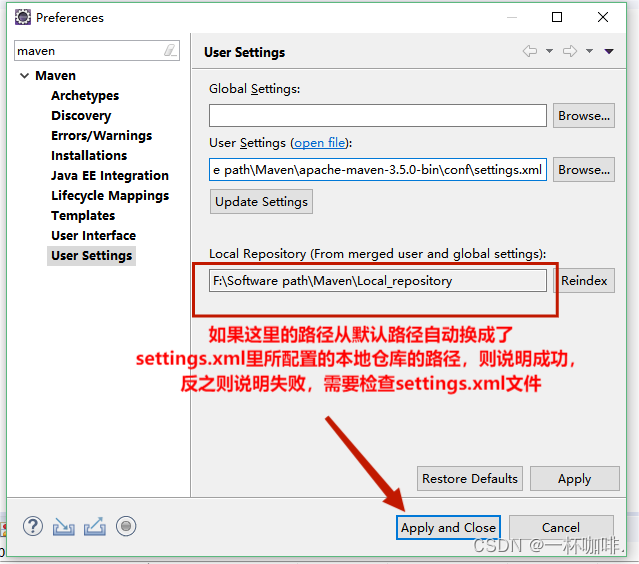Image resolution: width=639 pixels, height=564 pixels.
Task: Select Discovery preference page
Action: 81,115
